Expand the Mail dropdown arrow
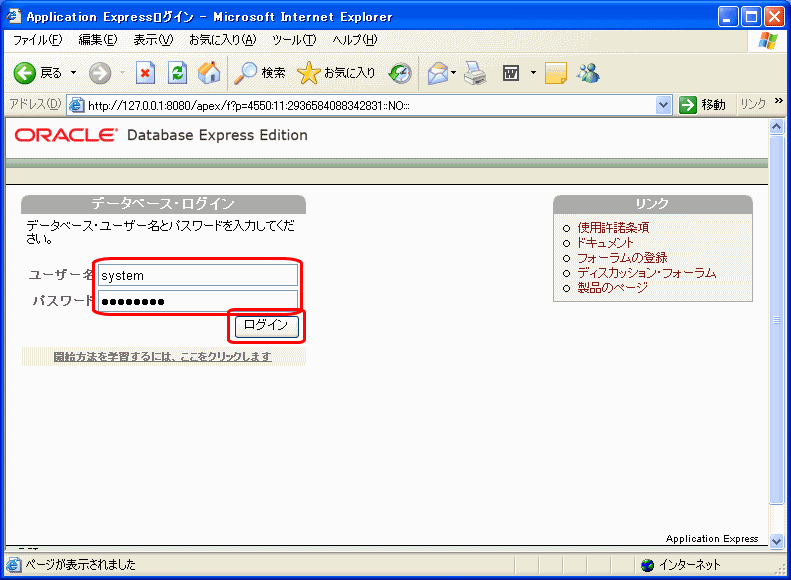The width and height of the screenshot is (791, 580). point(454,73)
